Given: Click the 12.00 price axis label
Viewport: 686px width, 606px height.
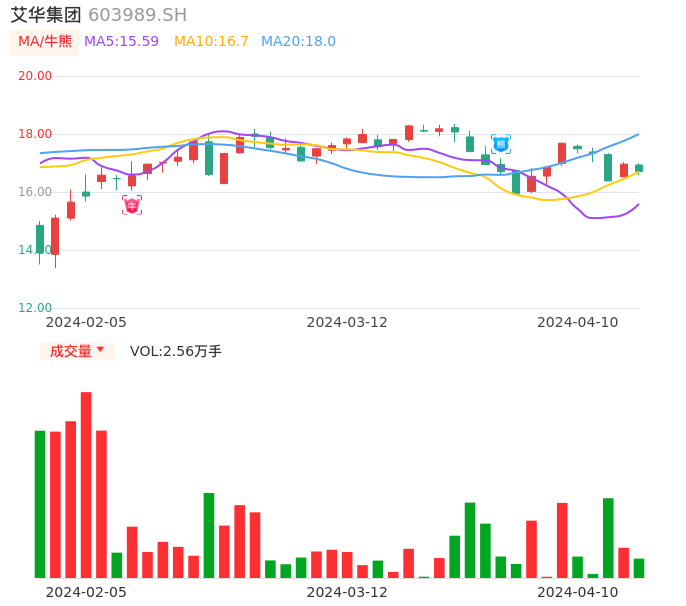Looking at the screenshot, I should click(35, 308).
